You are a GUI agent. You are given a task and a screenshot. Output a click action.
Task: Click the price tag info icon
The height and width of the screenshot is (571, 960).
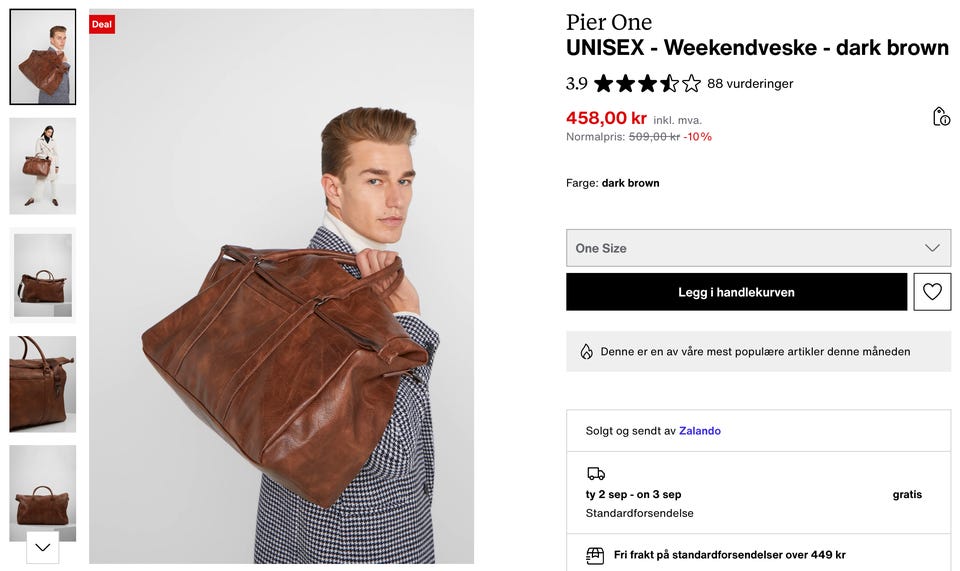coord(940,117)
